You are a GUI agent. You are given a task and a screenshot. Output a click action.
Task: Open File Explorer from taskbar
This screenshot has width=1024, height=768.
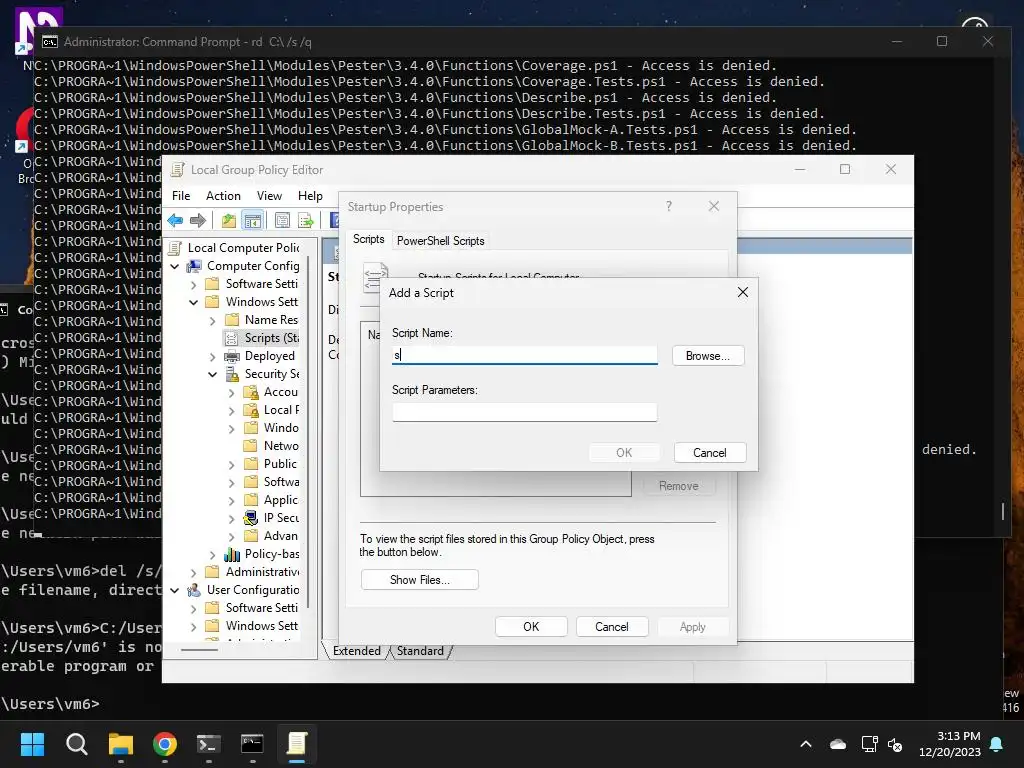click(121, 744)
